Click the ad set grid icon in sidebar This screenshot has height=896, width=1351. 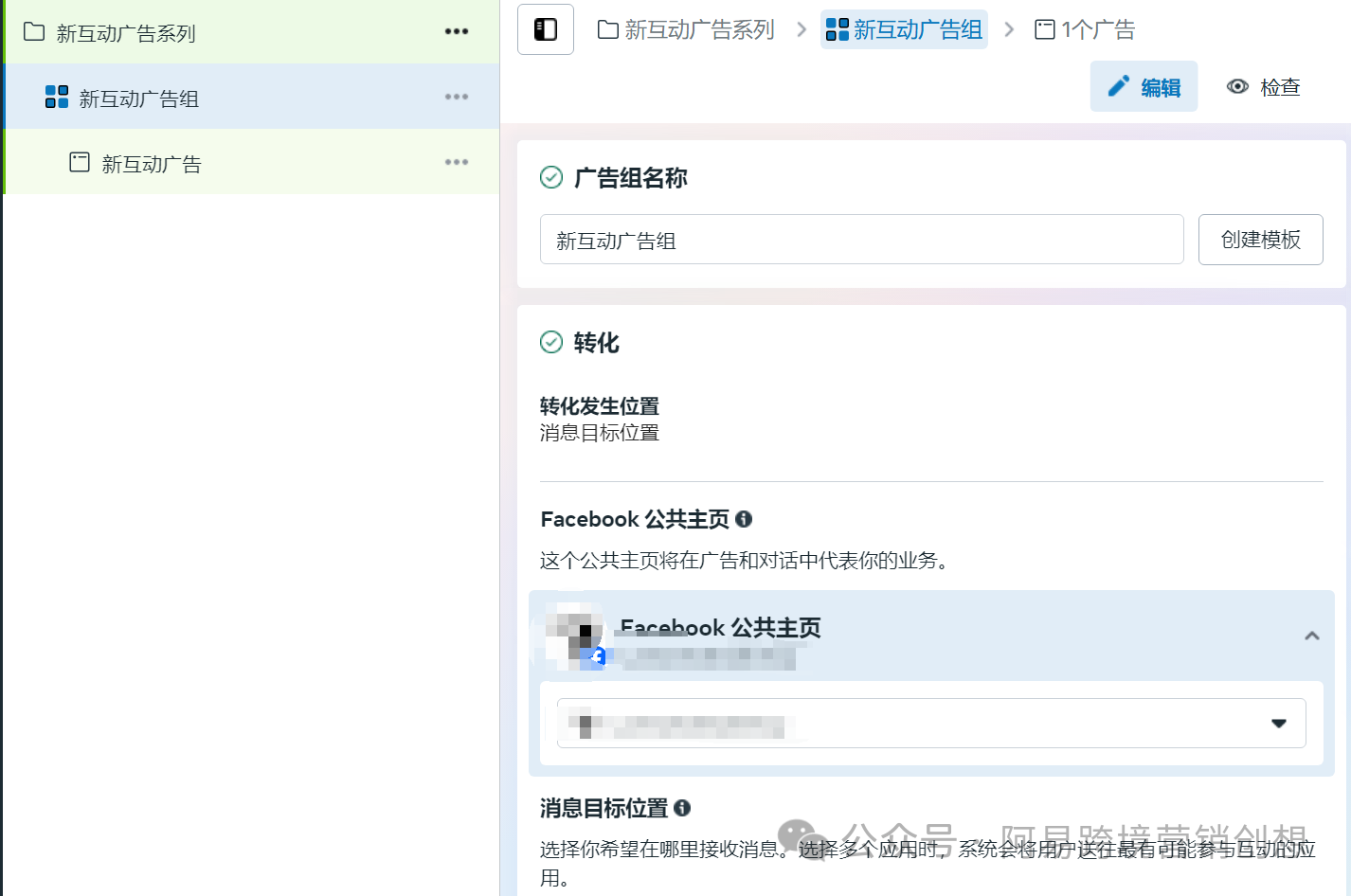(57, 97)
